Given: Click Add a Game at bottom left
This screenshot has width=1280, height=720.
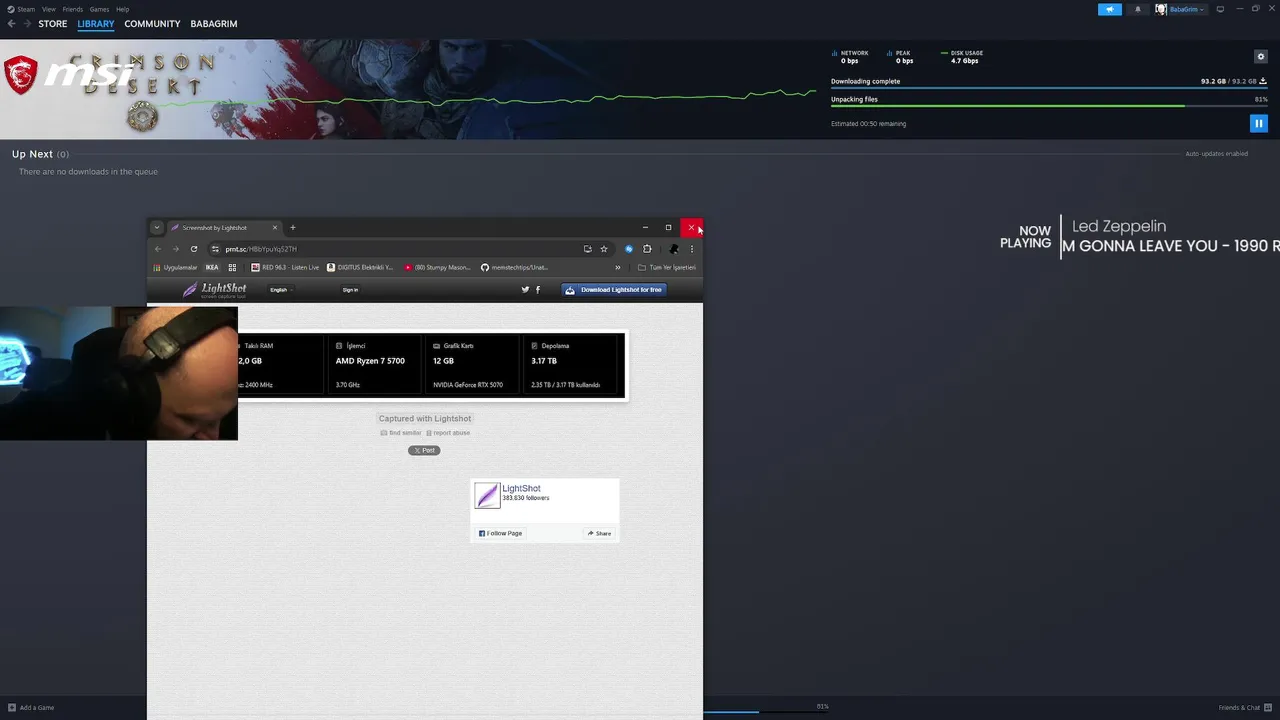Looking at the screenshot, I should tap(30, 707).
